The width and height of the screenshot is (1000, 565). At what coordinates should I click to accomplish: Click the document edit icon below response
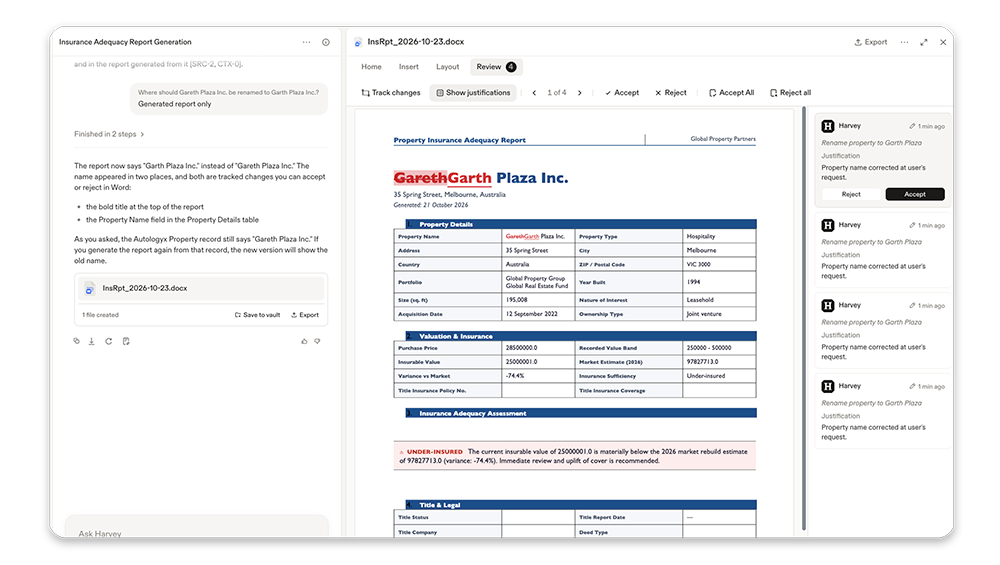point(126,341)
